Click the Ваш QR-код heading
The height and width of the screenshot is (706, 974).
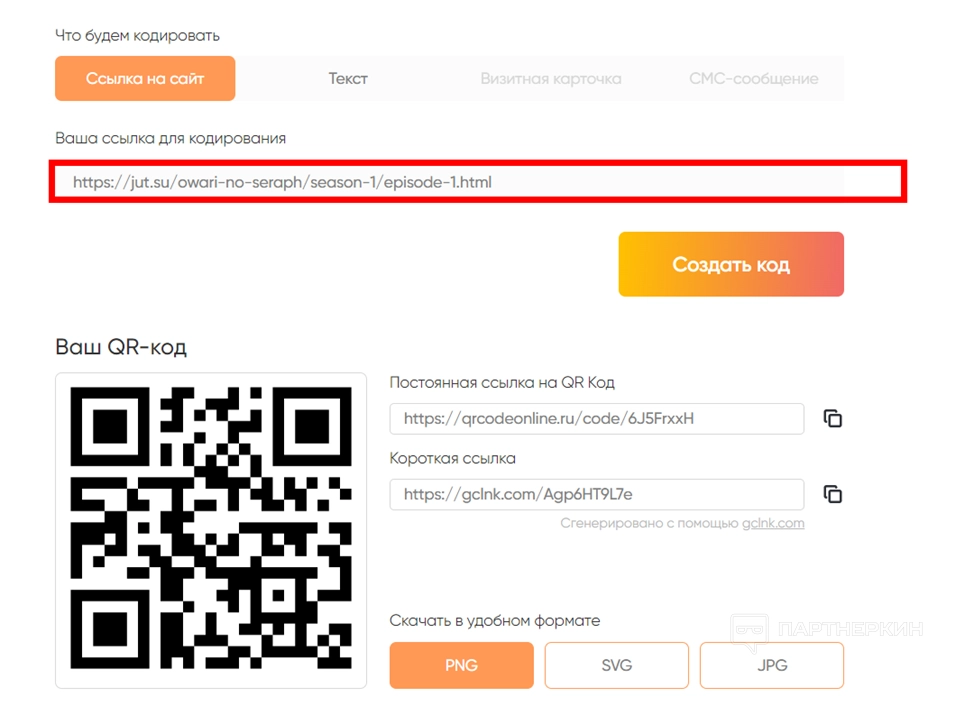pos(121,348)
